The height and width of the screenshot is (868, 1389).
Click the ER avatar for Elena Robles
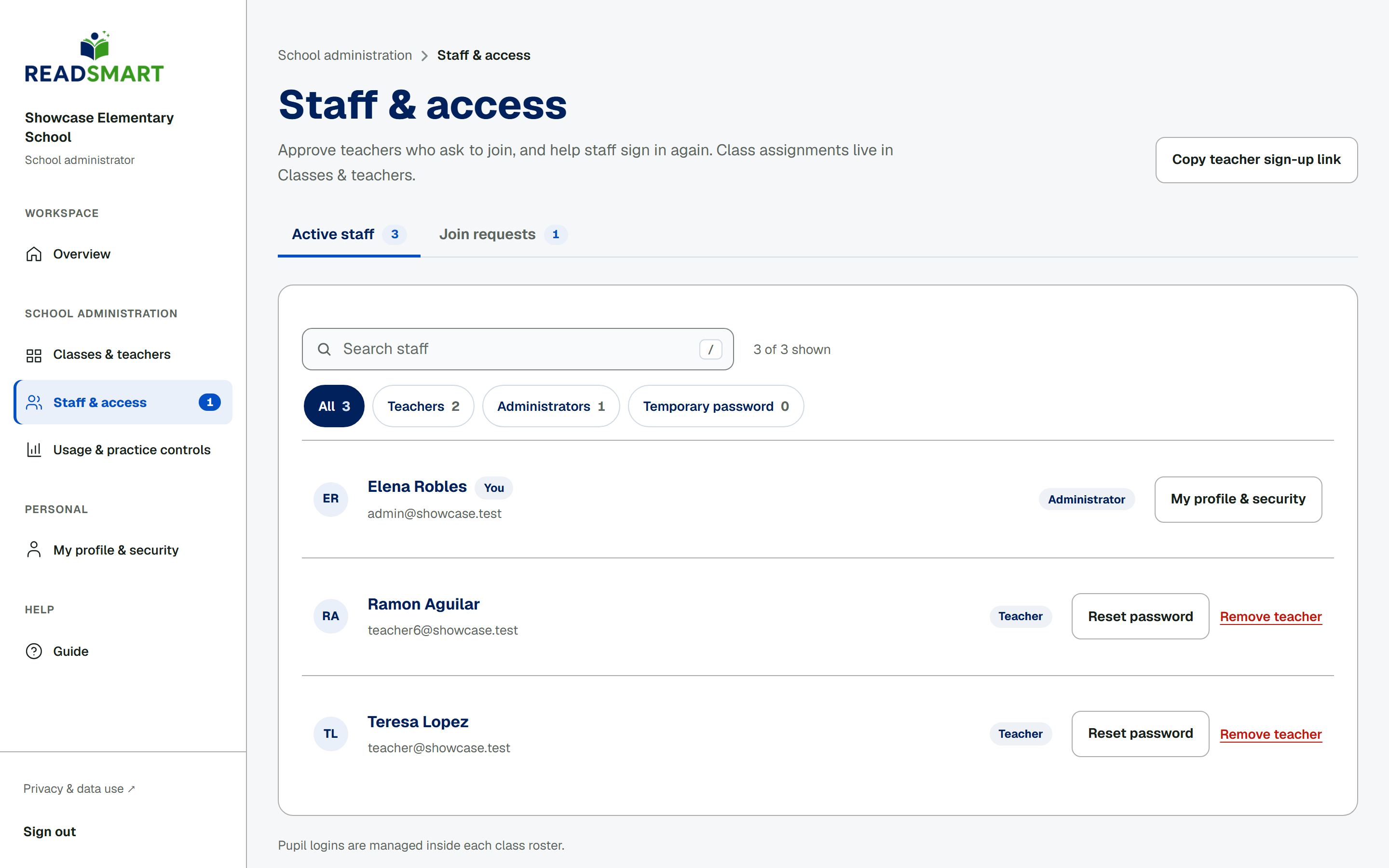(x=330, y=499)
